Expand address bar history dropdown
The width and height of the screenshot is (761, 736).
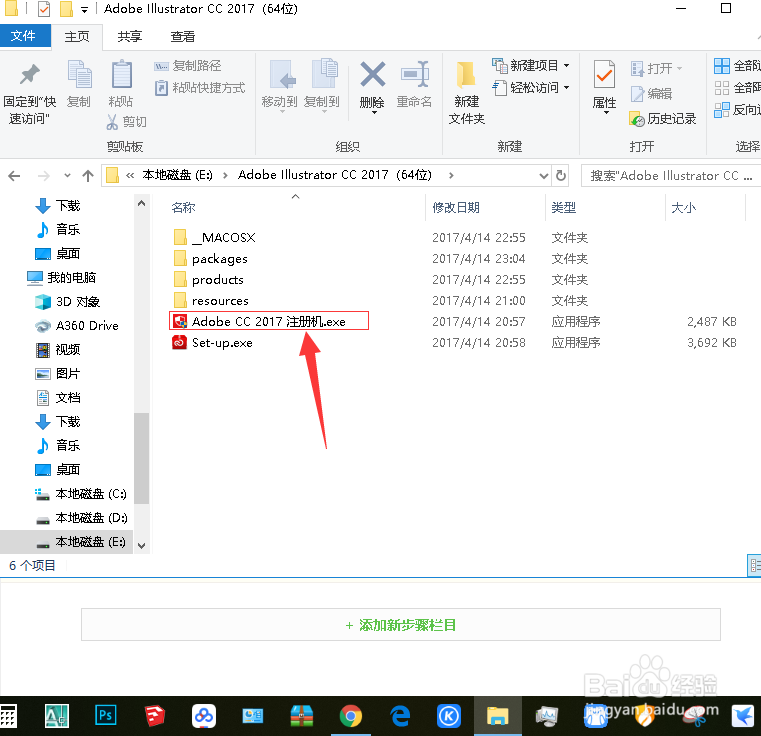pos(544,176)
